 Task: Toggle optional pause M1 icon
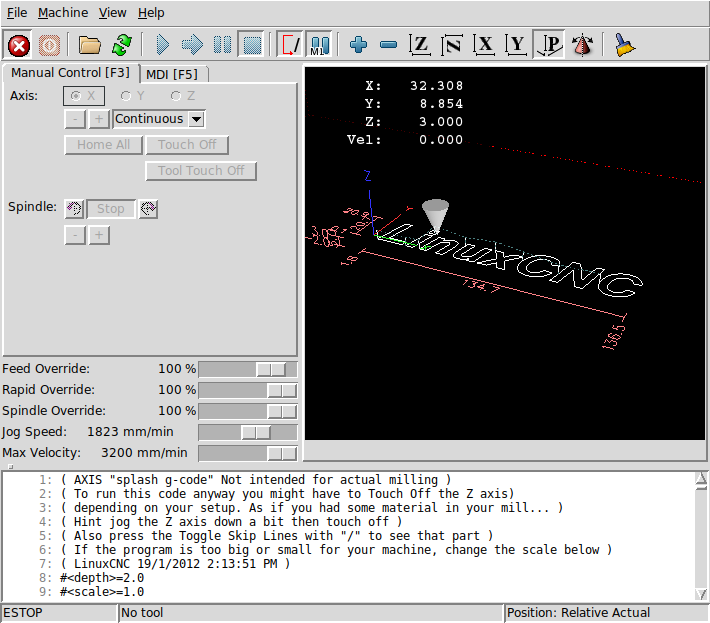click(x=319, y=45)
